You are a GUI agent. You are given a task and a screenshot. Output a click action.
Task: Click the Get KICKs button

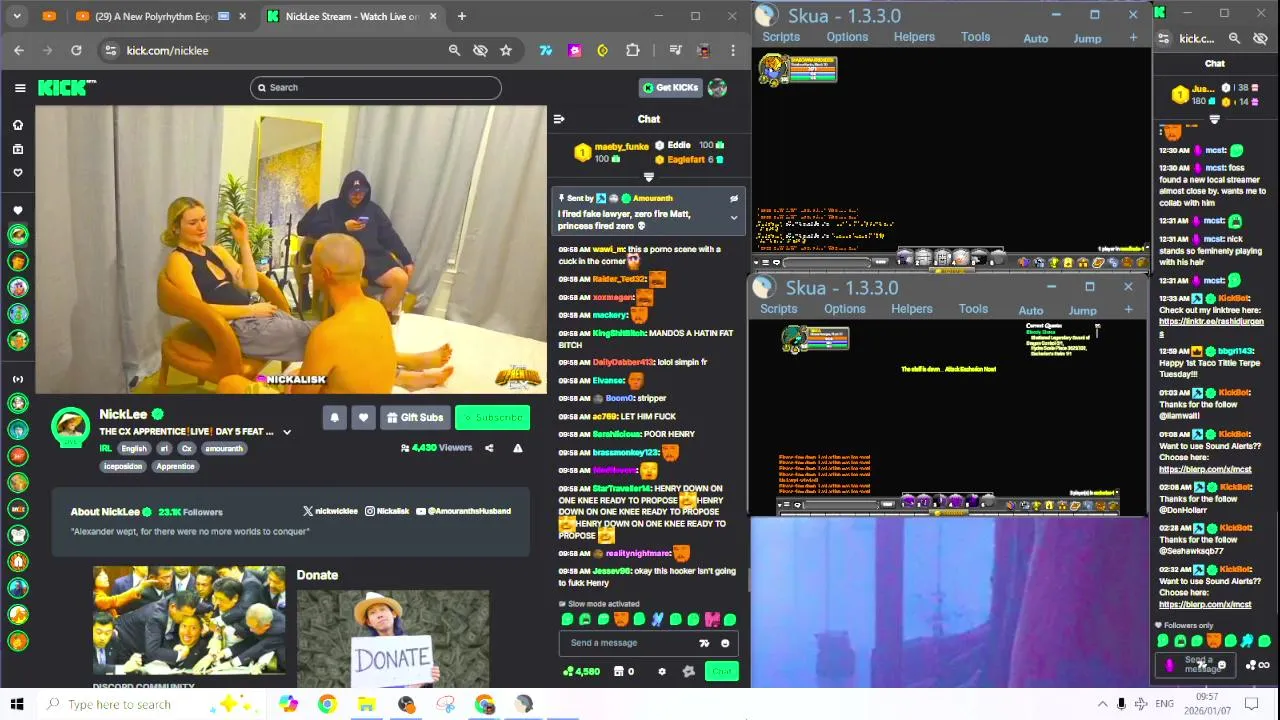(670, 88)
